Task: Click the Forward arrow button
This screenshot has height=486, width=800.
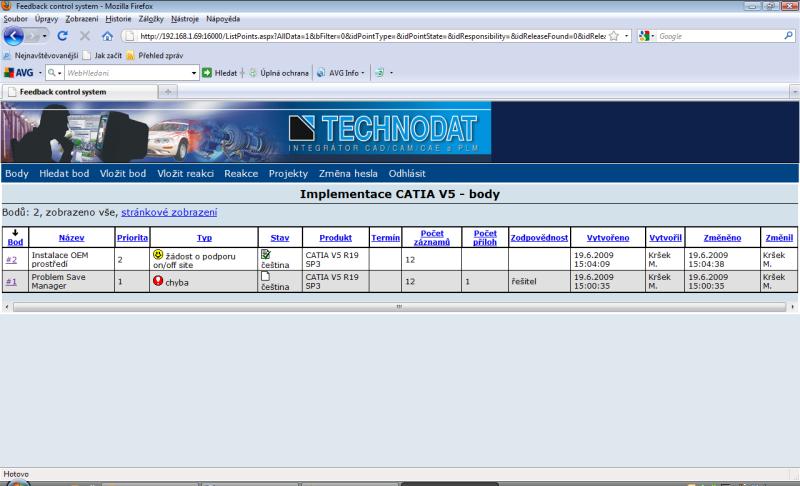Action: click(x=32, y=36)
